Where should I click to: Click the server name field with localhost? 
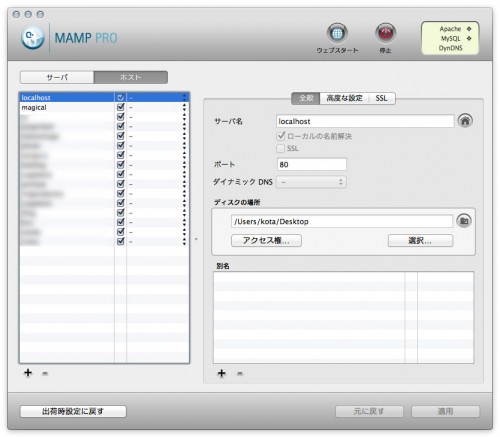click(365, 121)
